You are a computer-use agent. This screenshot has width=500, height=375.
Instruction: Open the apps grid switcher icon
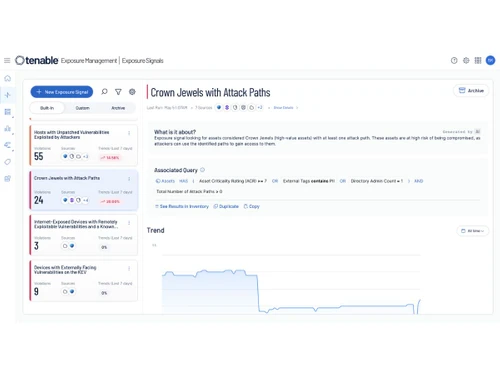[x=478, y=60]
